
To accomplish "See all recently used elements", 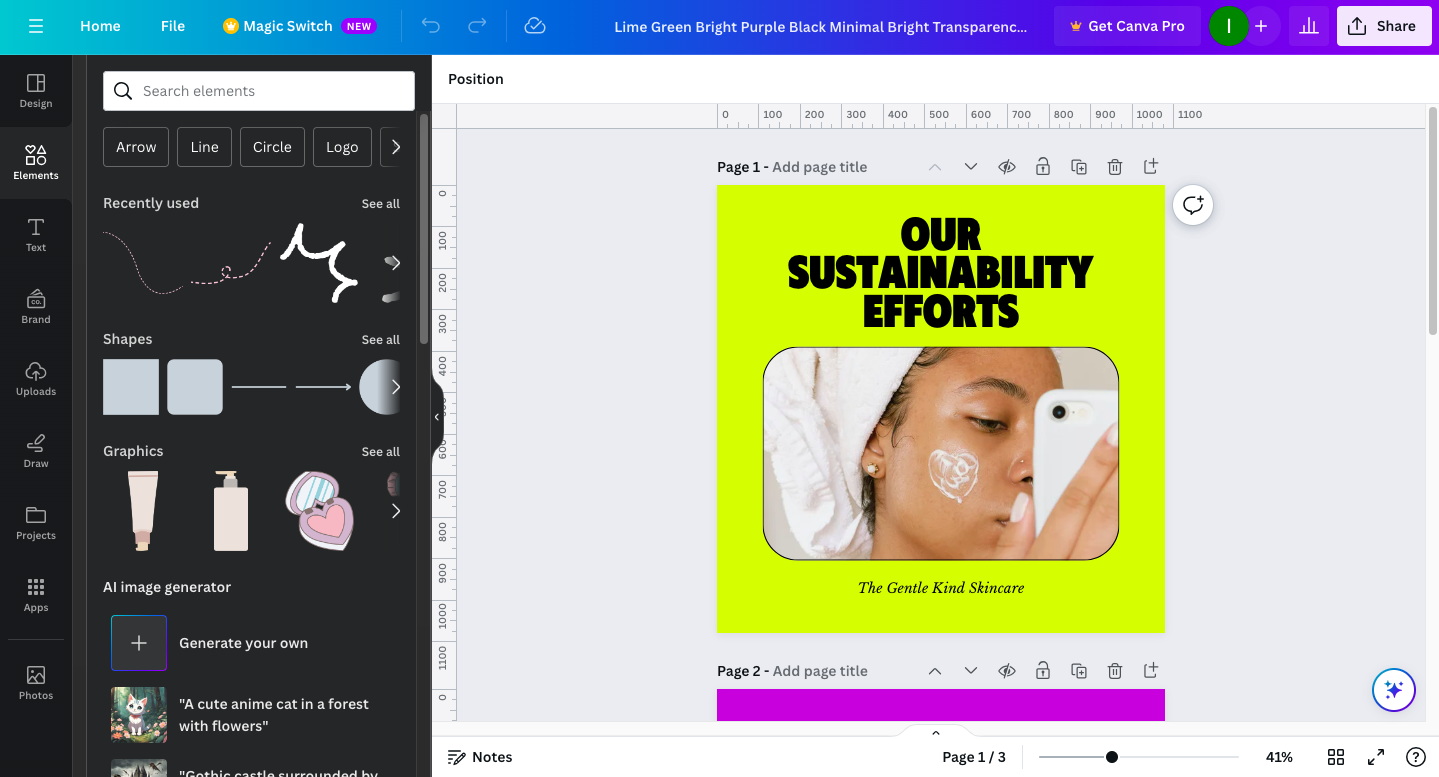I will (380, 203).
